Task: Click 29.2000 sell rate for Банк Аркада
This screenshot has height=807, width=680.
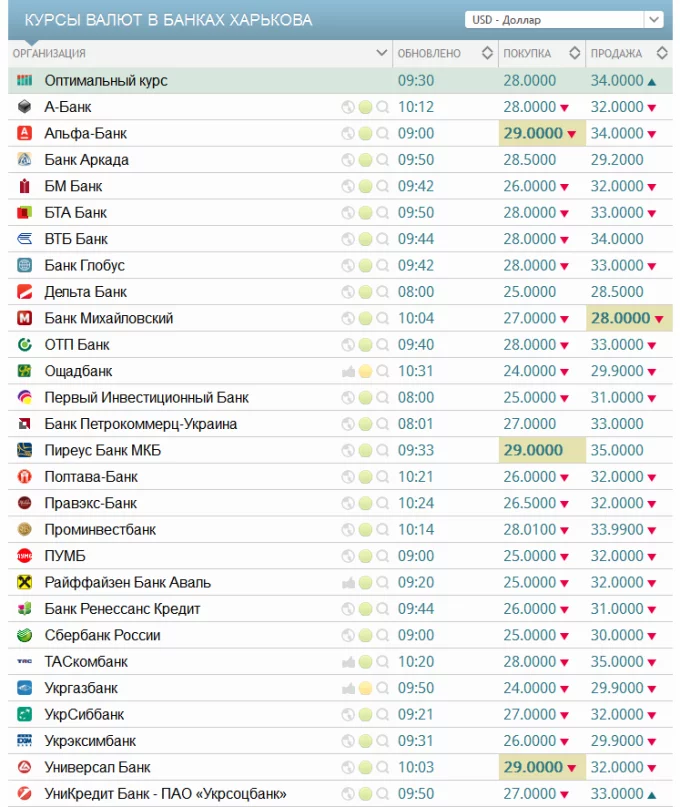Action: pyautogui.click(x=617, y=160)
